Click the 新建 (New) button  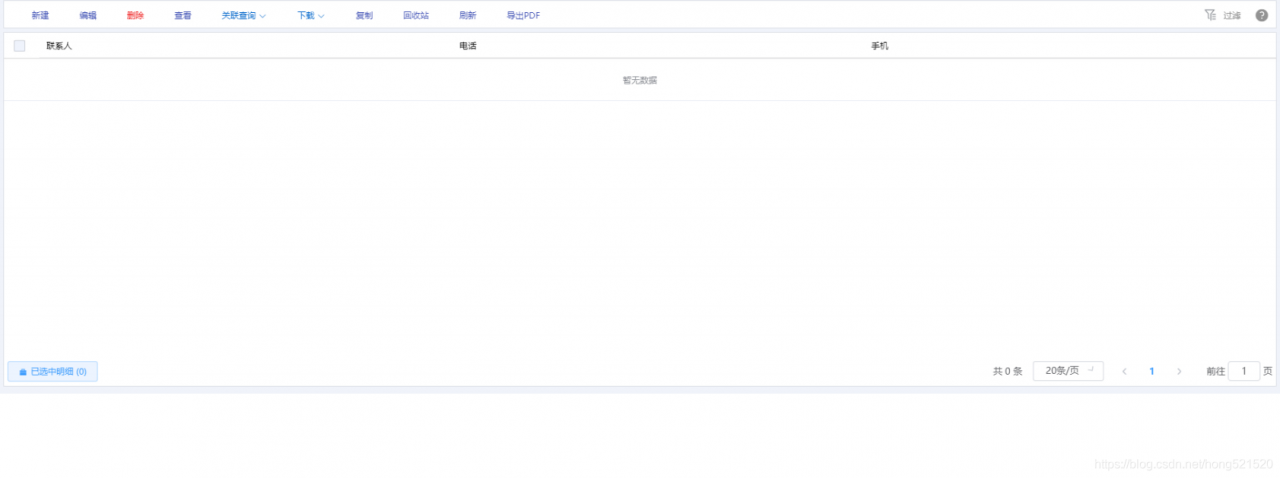coord(40,16)
